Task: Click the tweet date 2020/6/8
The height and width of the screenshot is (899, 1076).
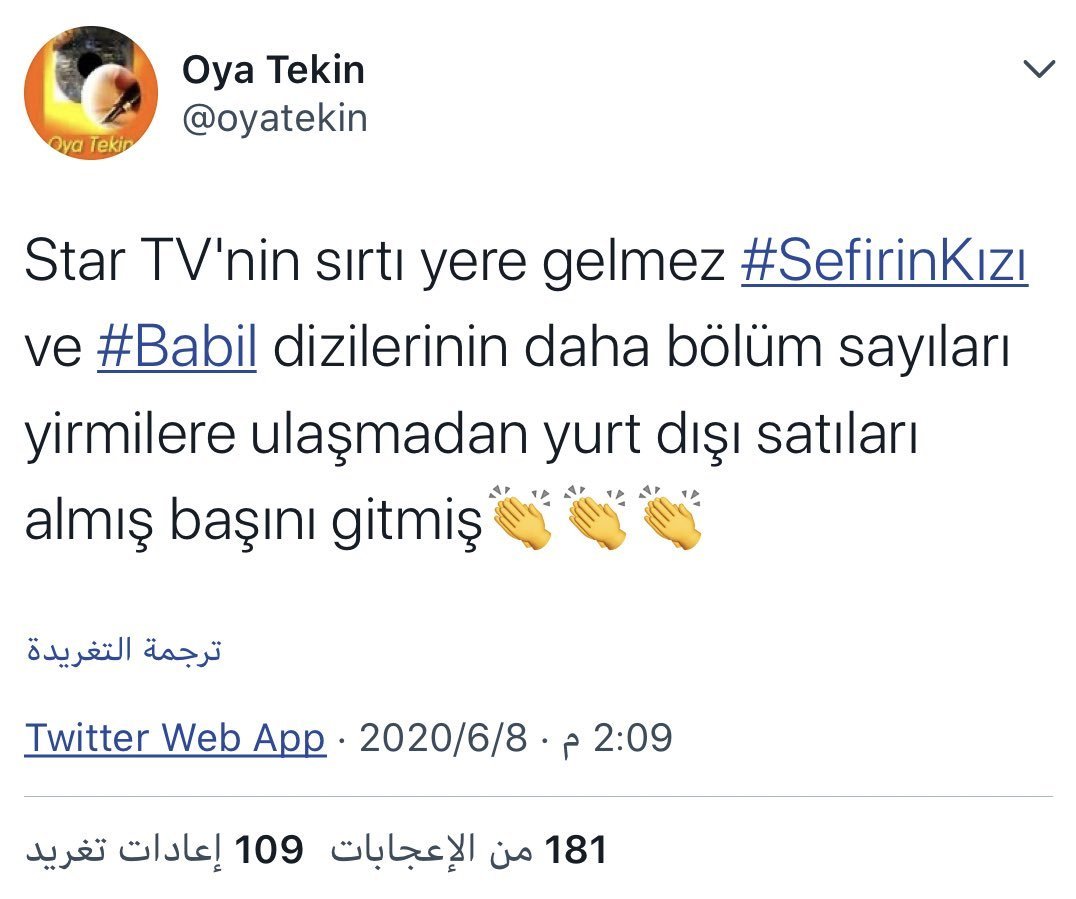Action: pyautogui.click(x=443, y=738)
